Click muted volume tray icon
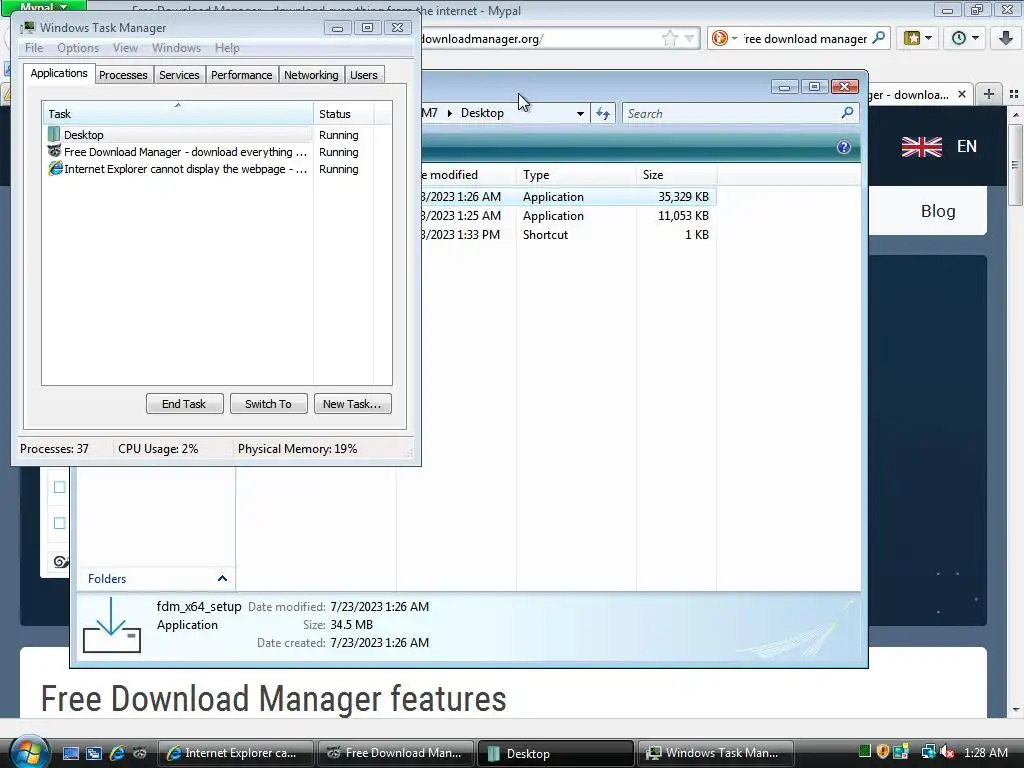This screenshot has width=1024, height=768. 947,752
